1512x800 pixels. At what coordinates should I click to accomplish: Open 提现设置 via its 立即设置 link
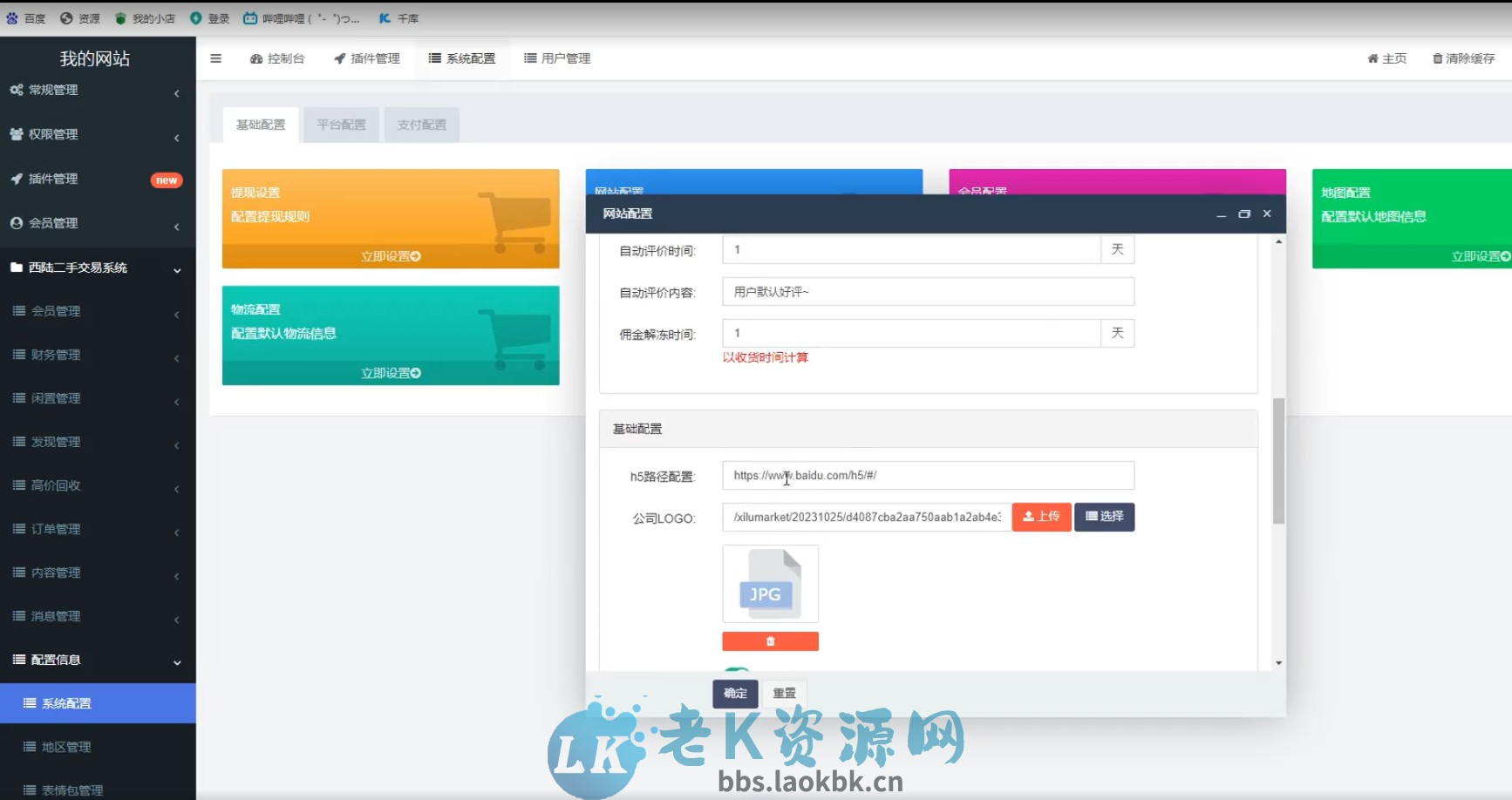[390, 255]
